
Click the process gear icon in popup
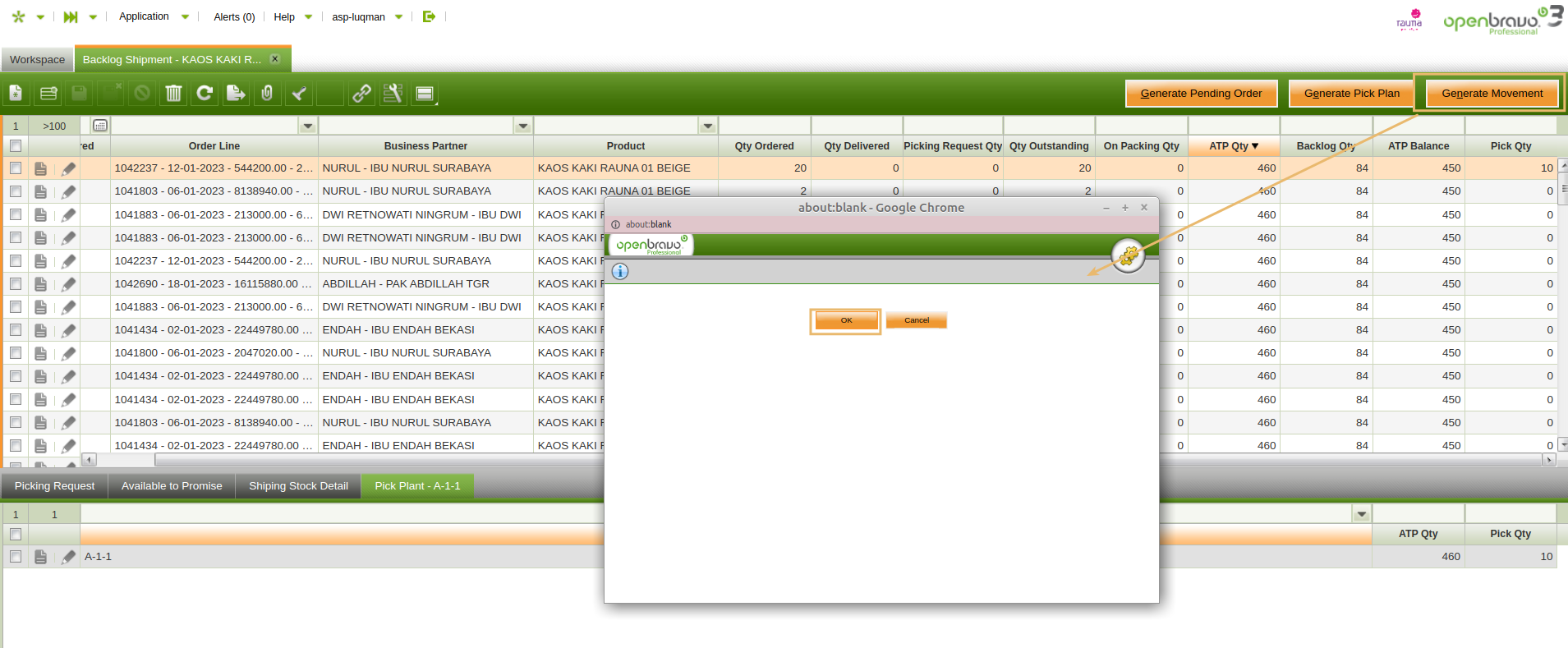click(1129, 255)
